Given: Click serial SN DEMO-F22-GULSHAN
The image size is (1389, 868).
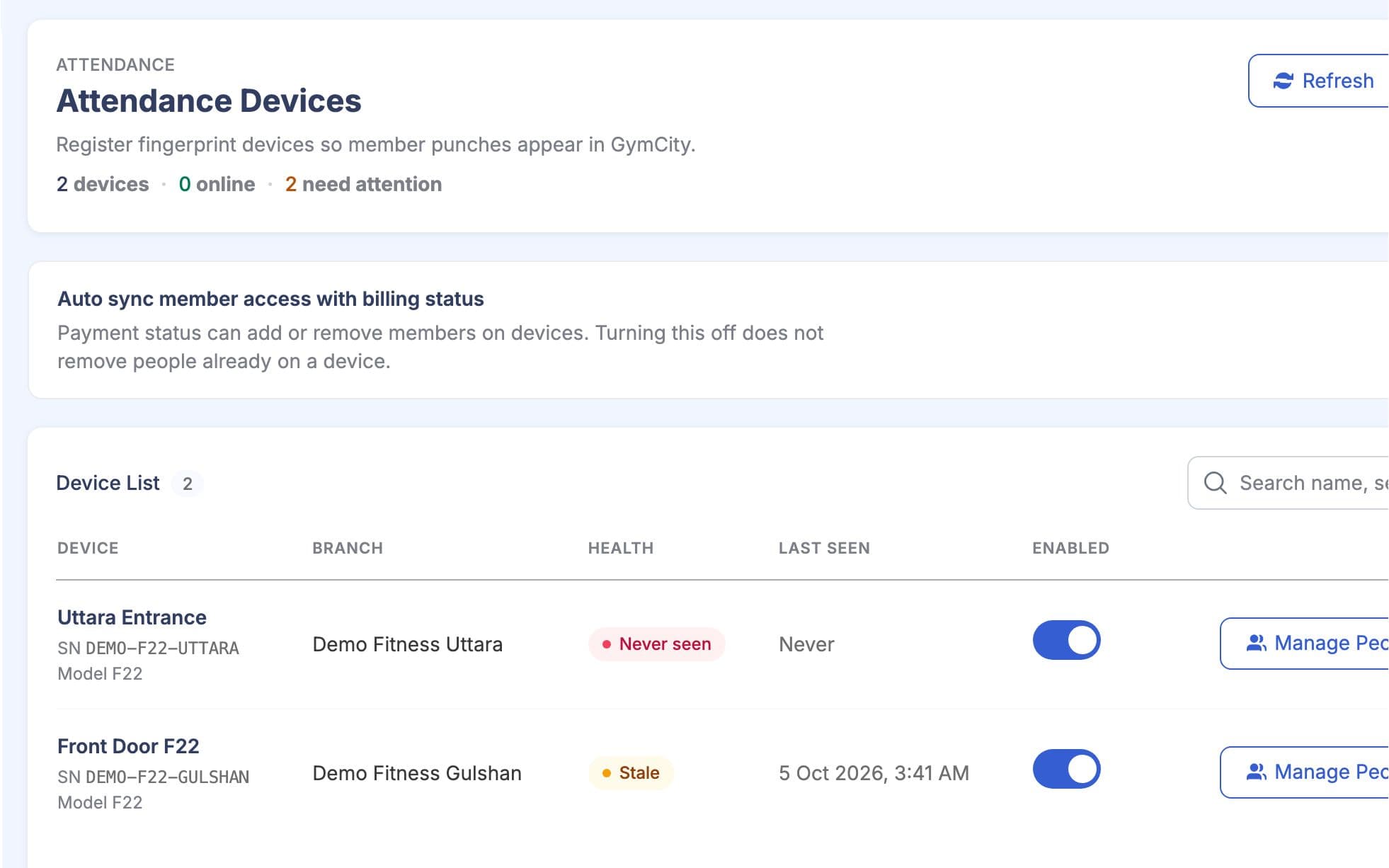Looking at the screenshot, I should pyautogui.click(x=153, y=777).
